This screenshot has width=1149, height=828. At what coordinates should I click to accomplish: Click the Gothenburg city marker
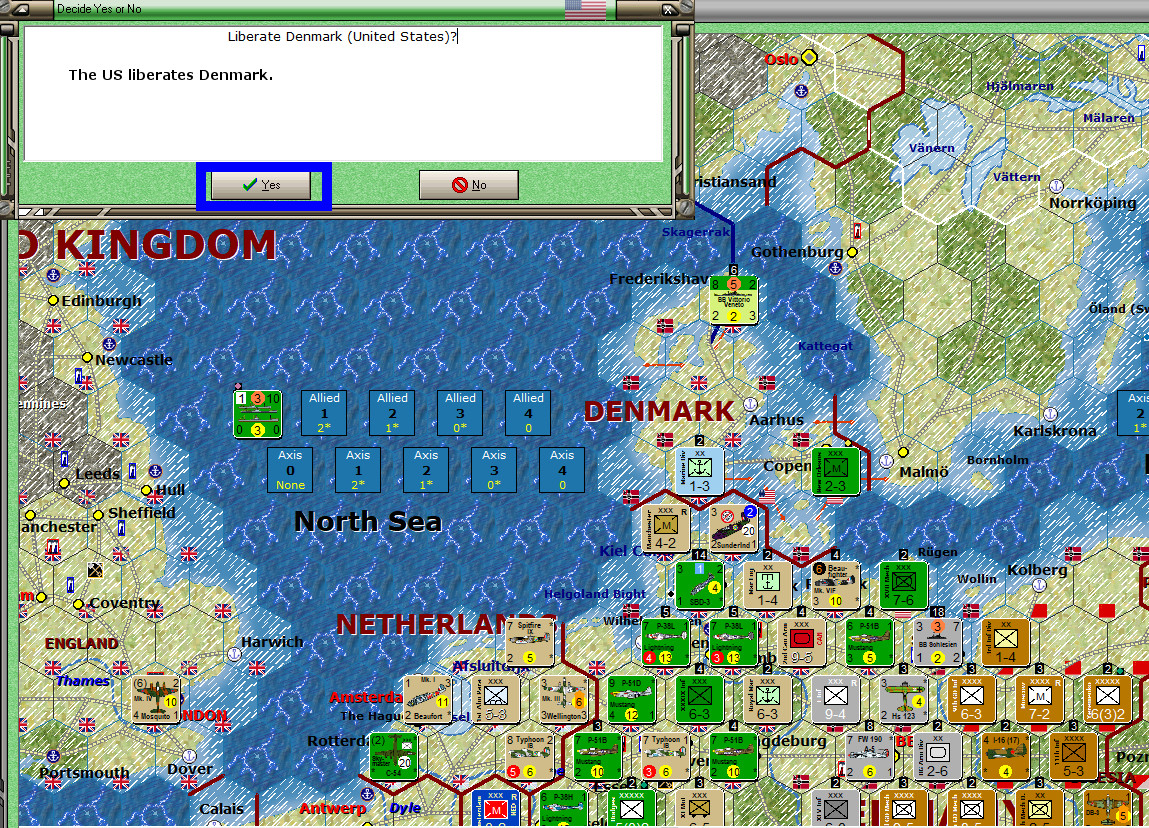[x=852, y=252]
